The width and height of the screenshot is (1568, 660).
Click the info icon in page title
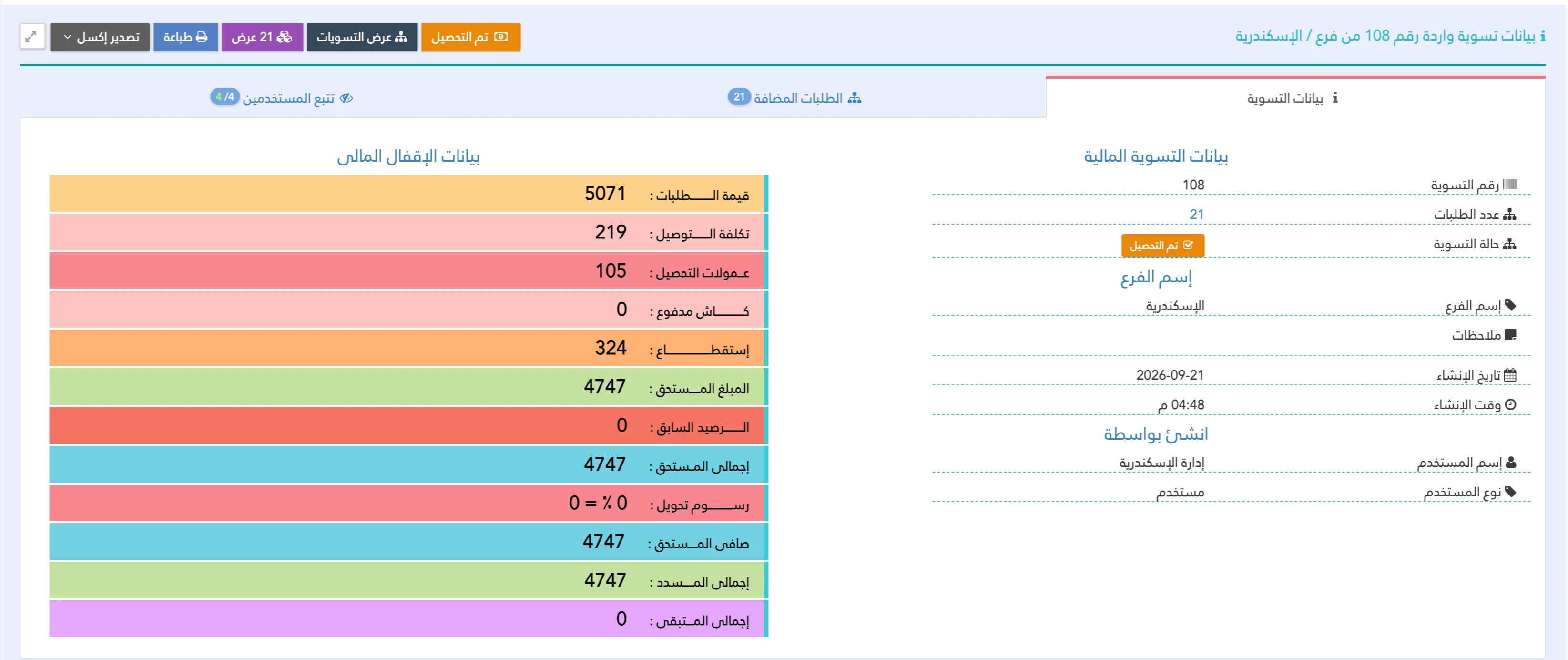click(1542, 37)
